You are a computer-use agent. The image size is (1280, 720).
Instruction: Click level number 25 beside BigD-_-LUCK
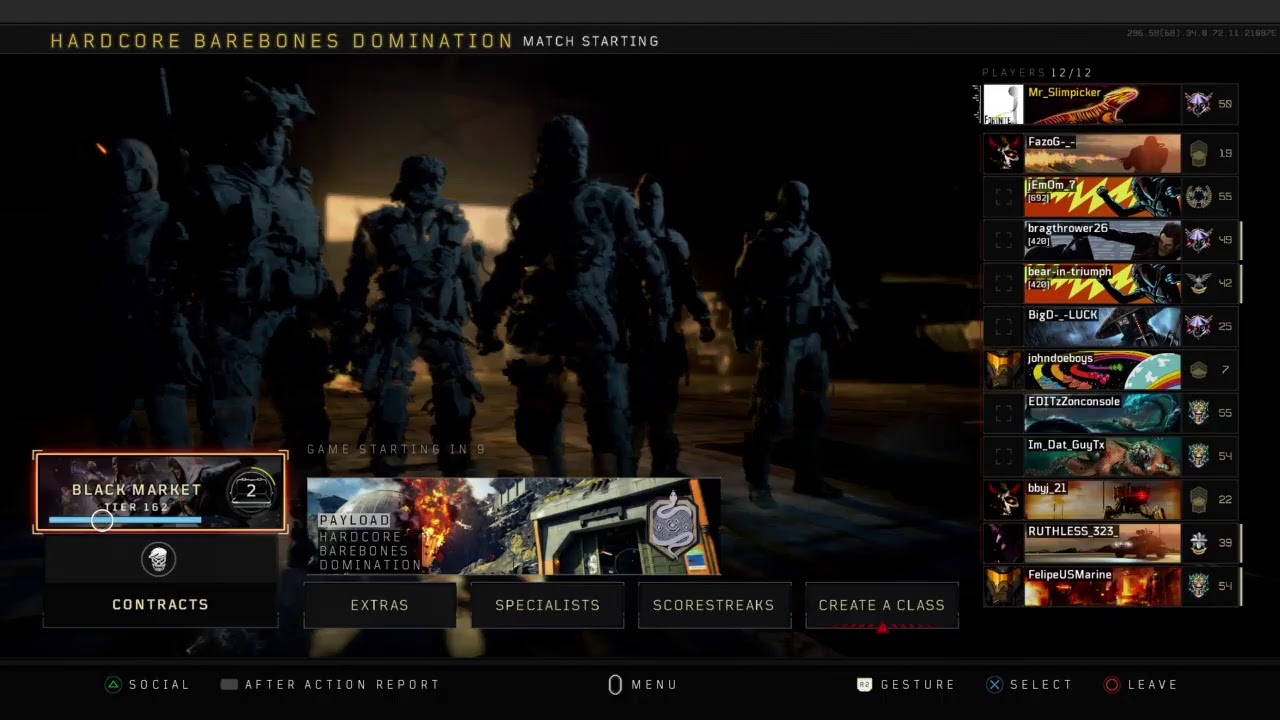(x=1225, y=327)
